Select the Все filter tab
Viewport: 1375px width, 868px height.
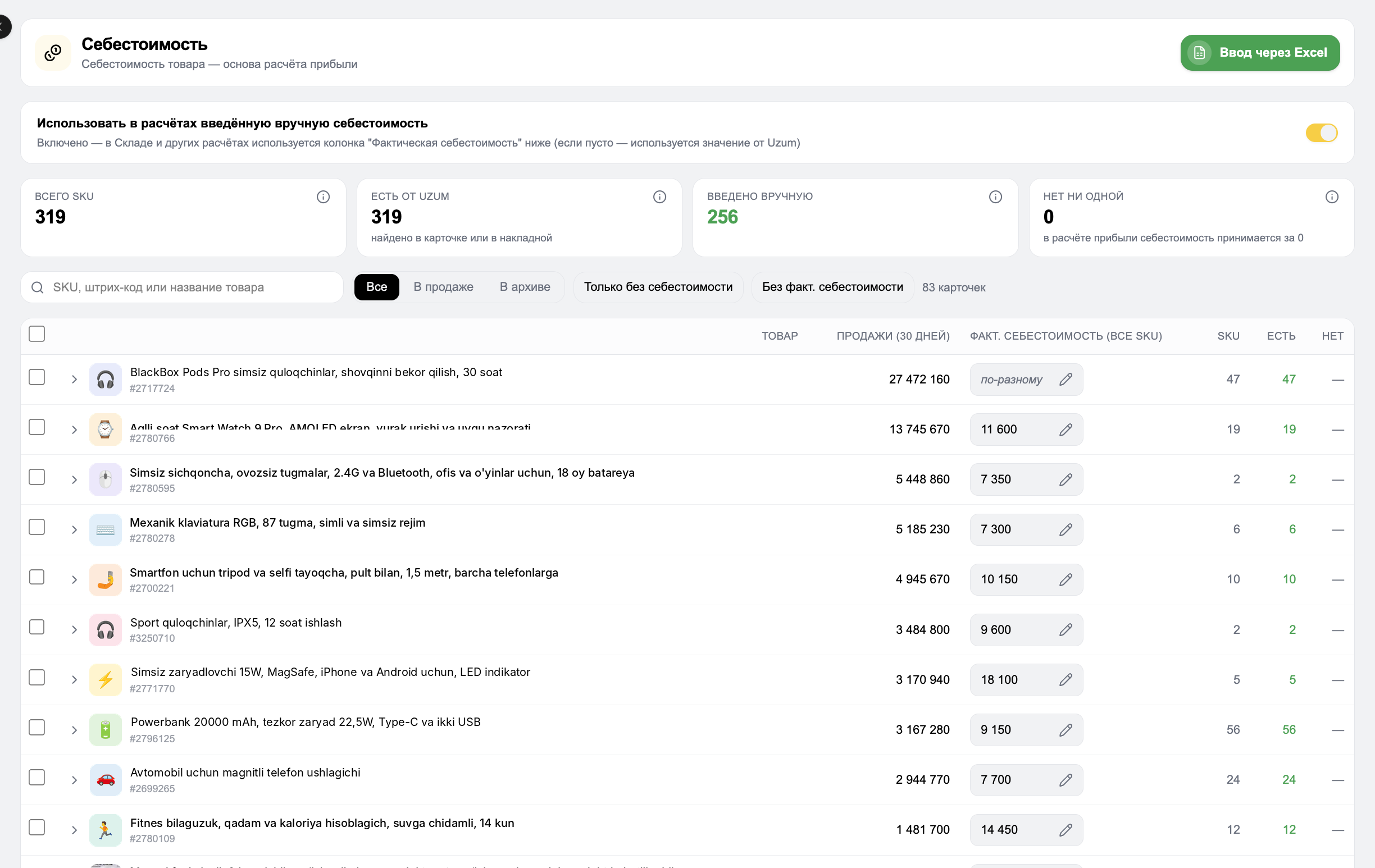[x=377, y=287]
